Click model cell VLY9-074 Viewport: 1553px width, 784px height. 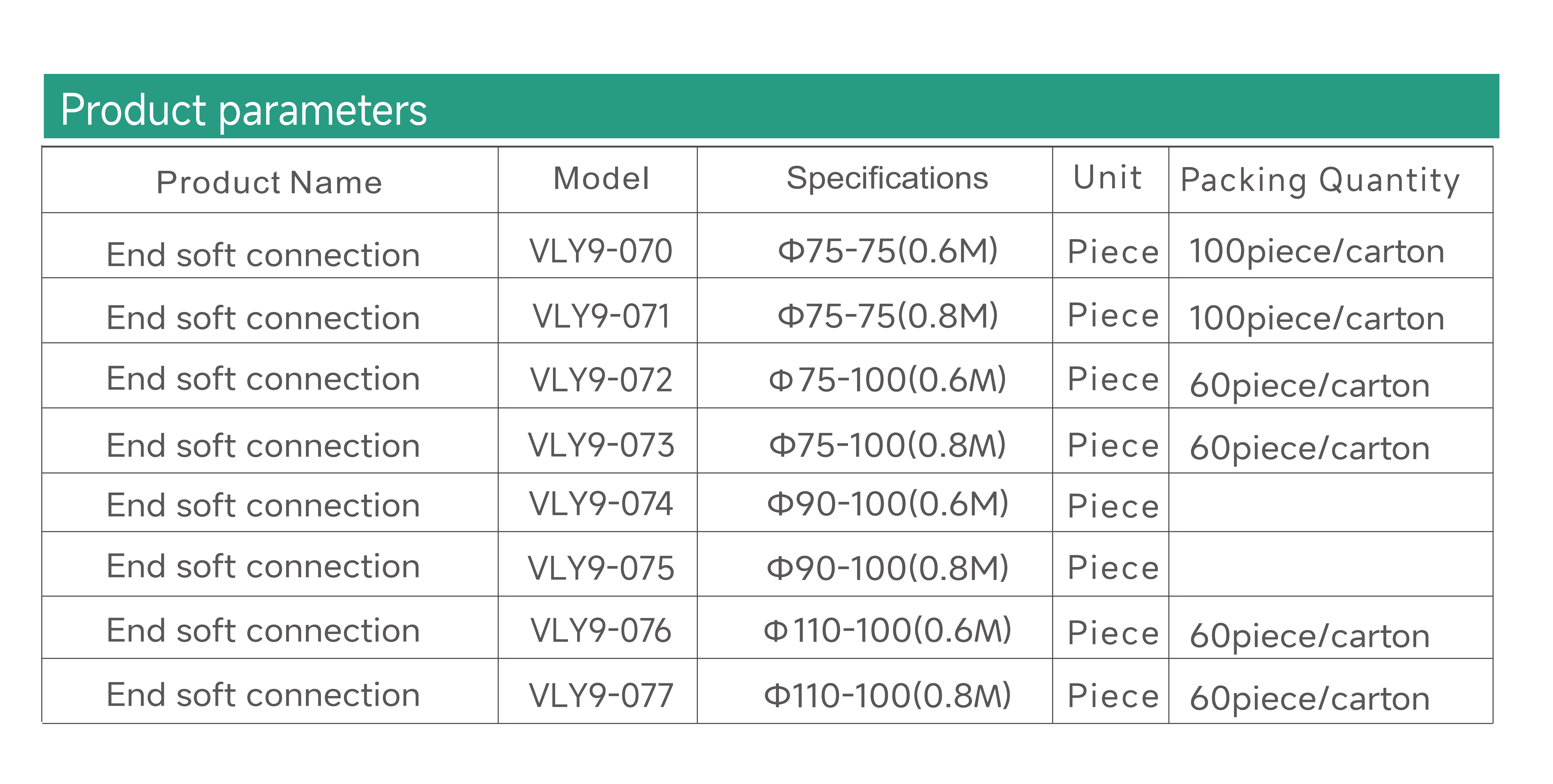[x=601, y=504]
